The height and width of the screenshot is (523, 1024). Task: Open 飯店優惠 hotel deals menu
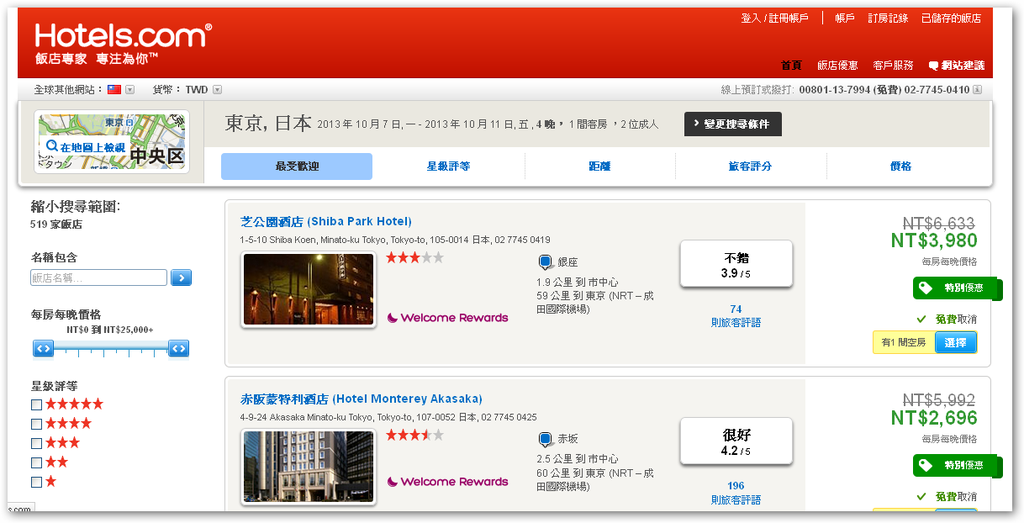pos(837,65)
